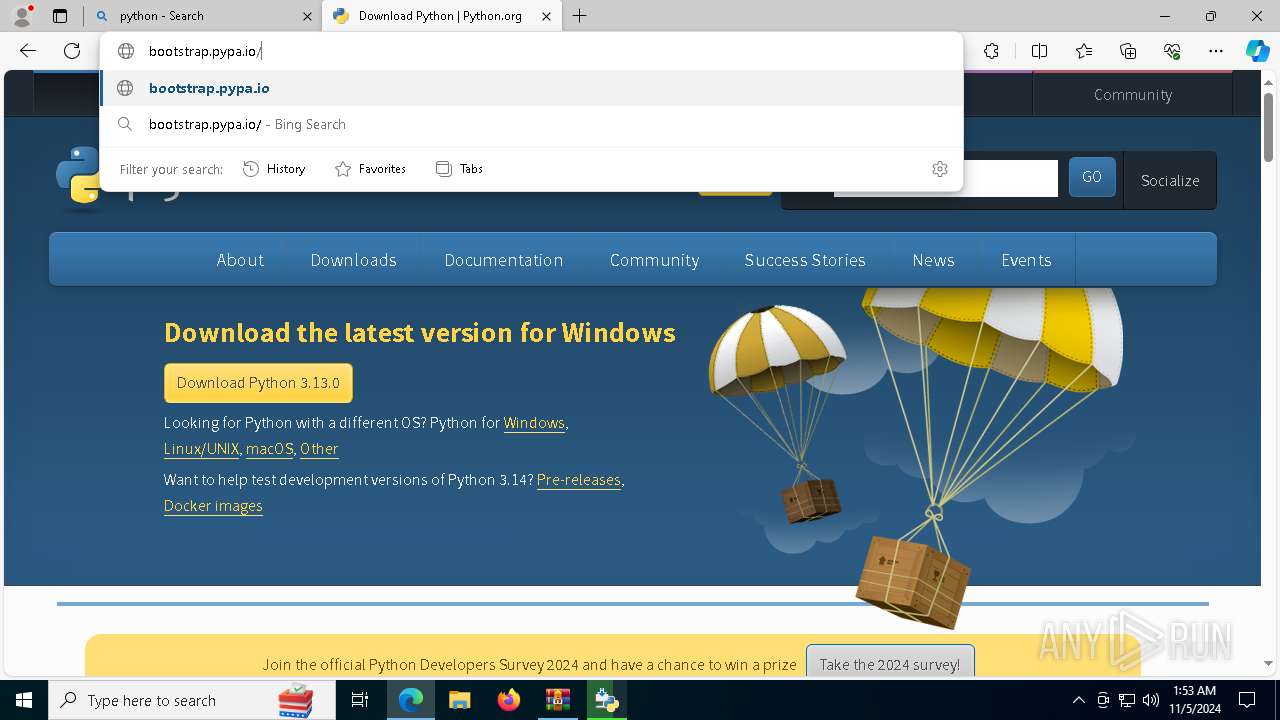Click the top Community tab link

pos(1133,95)
